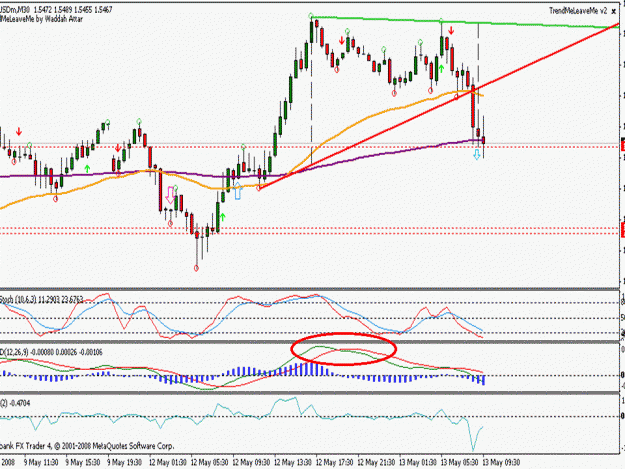Click the M30 symbol title with OHLC prices
This screenshot has width=625, height=469.
[56, 9]
